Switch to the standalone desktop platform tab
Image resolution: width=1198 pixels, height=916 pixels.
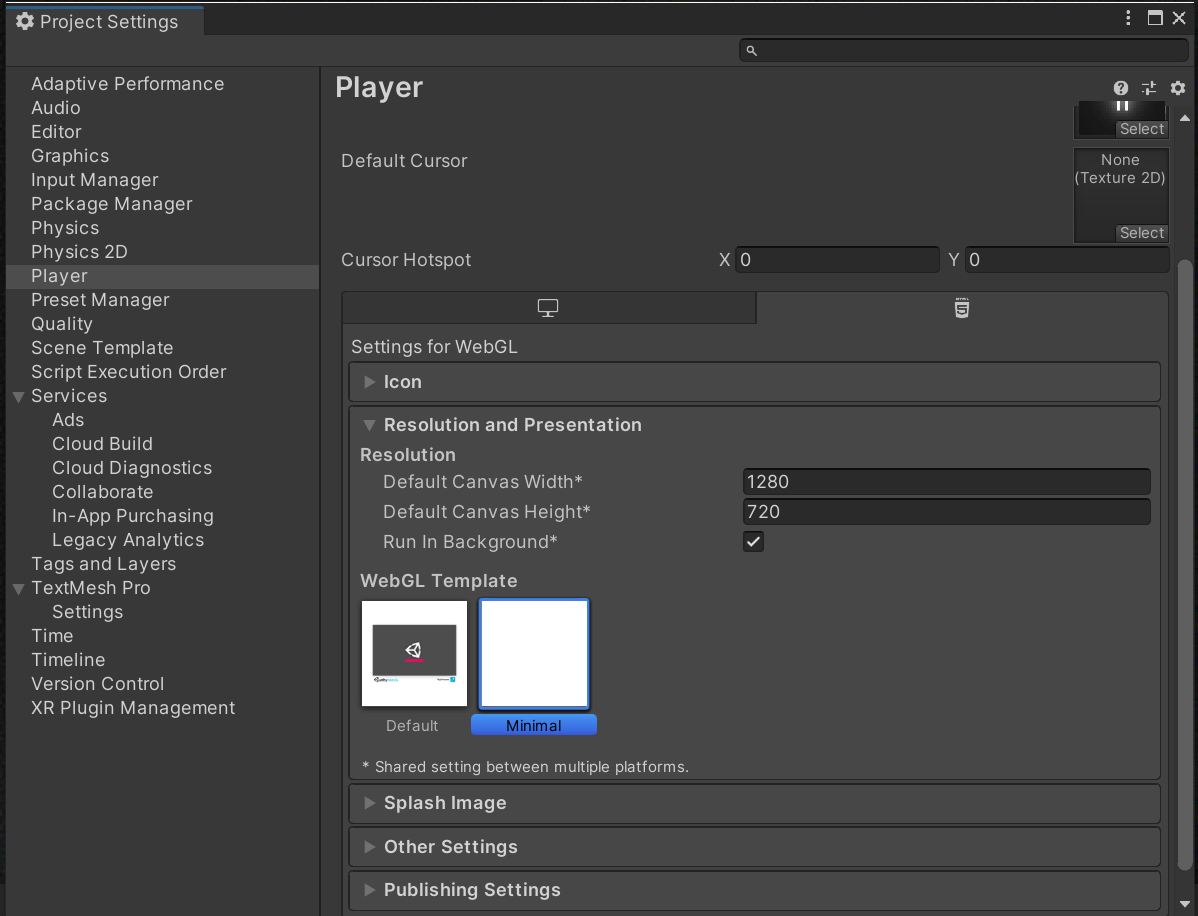[549, 308]
